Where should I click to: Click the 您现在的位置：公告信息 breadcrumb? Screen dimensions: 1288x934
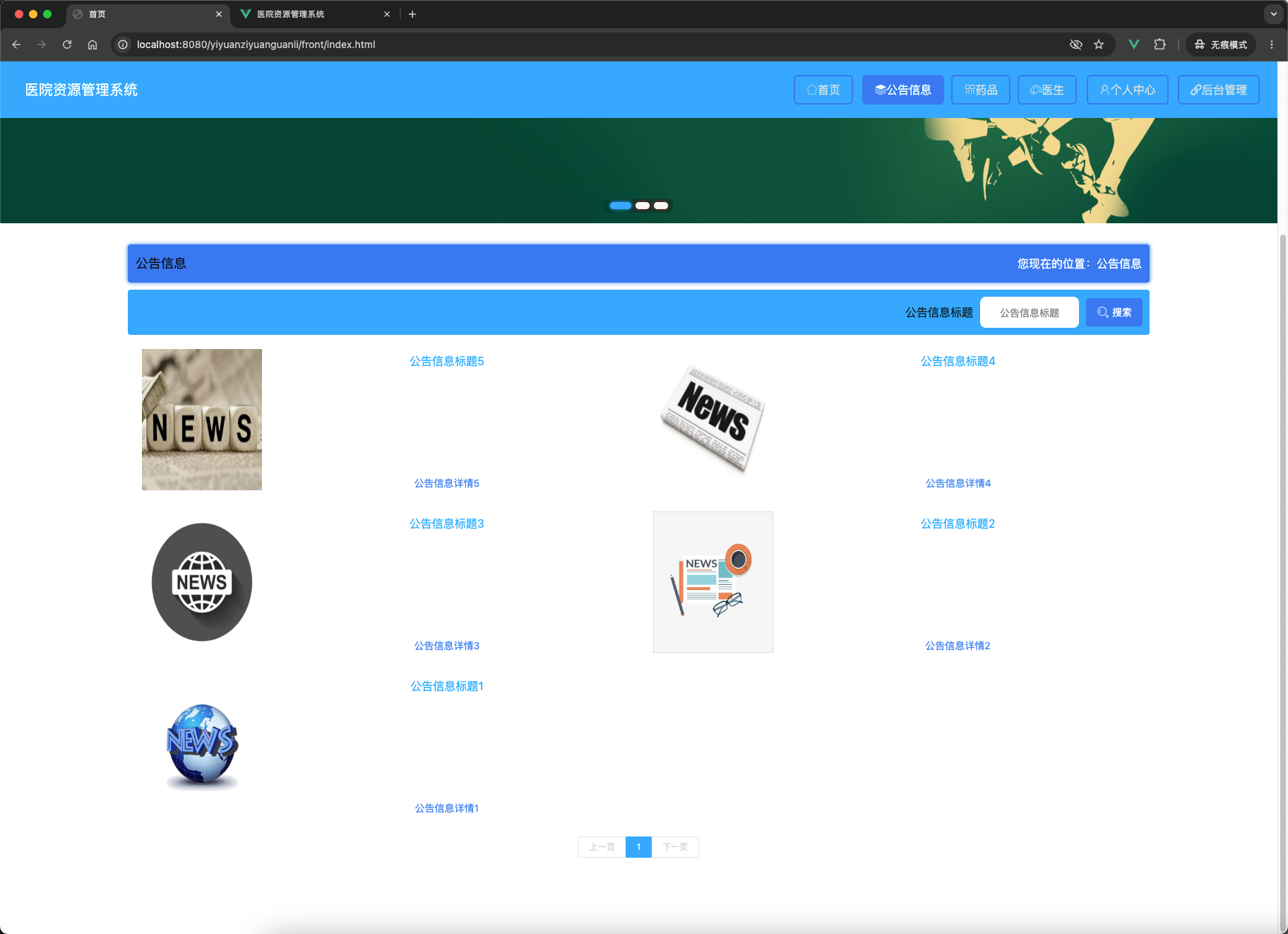(1079, 264)
